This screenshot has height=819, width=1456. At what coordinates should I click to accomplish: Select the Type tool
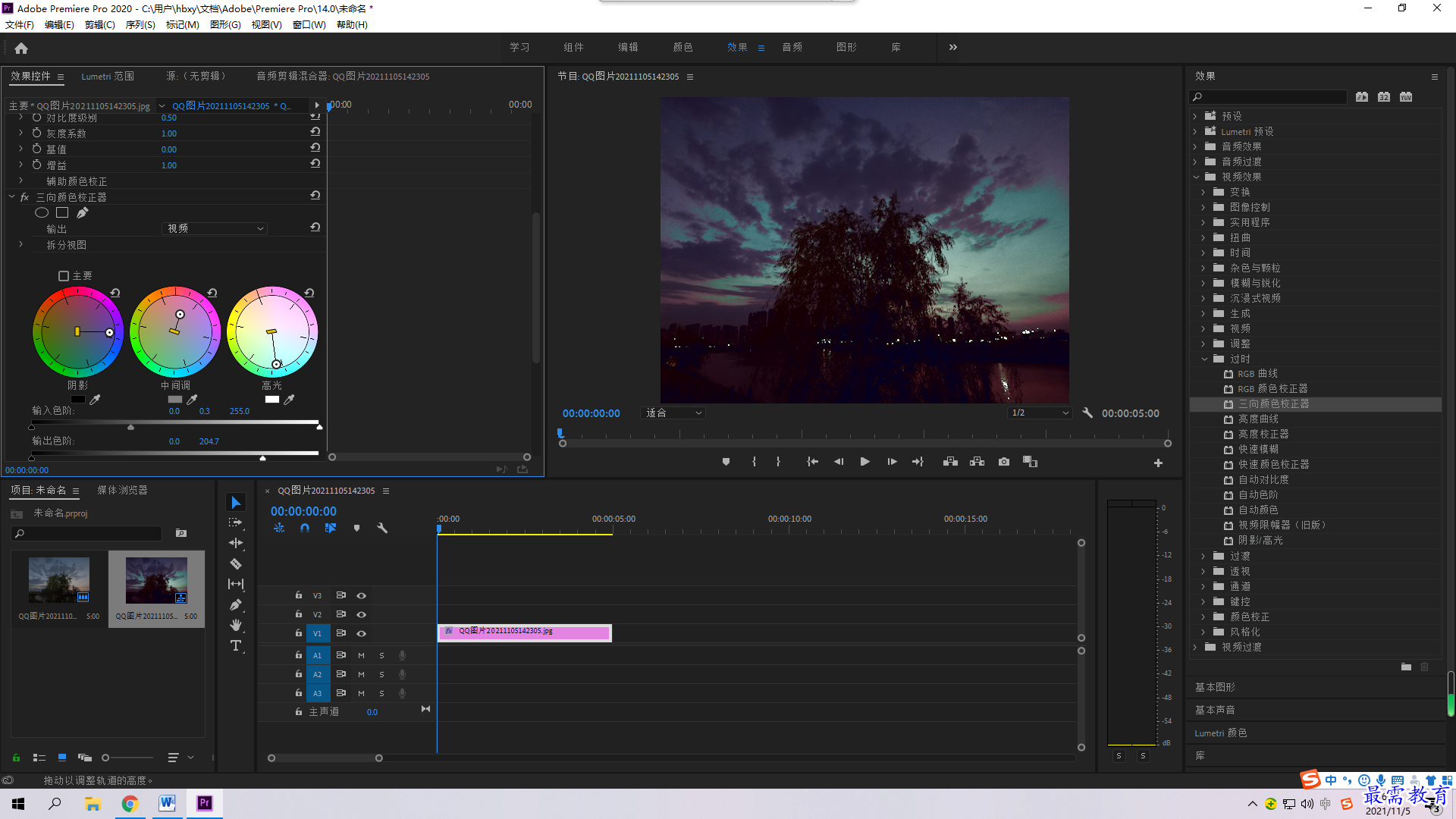coord(236,645)
